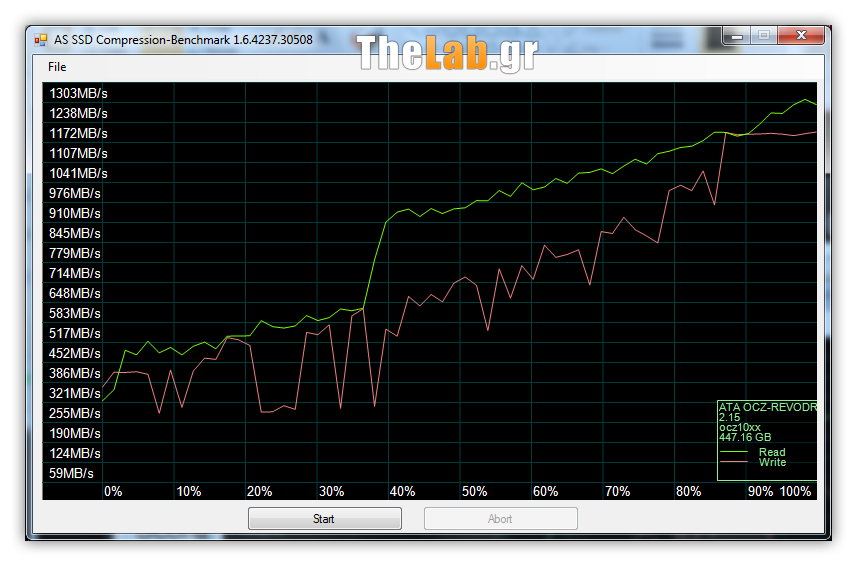The image size is (857, 566).
Task: Click the 100% compression axis label
Action: 795,491
